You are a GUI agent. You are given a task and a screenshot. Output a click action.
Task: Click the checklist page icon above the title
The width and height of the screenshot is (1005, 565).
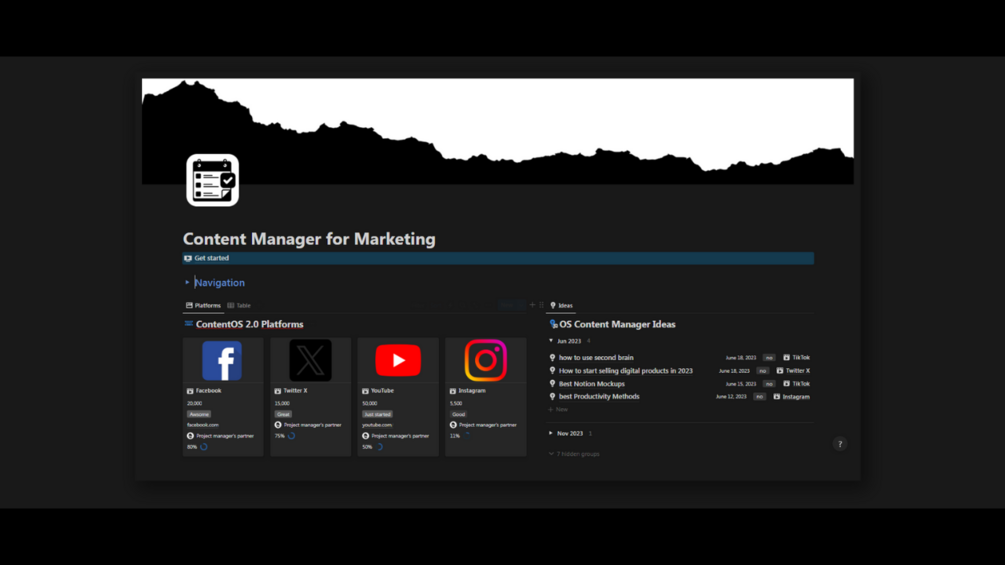click(x=212, y=180)
